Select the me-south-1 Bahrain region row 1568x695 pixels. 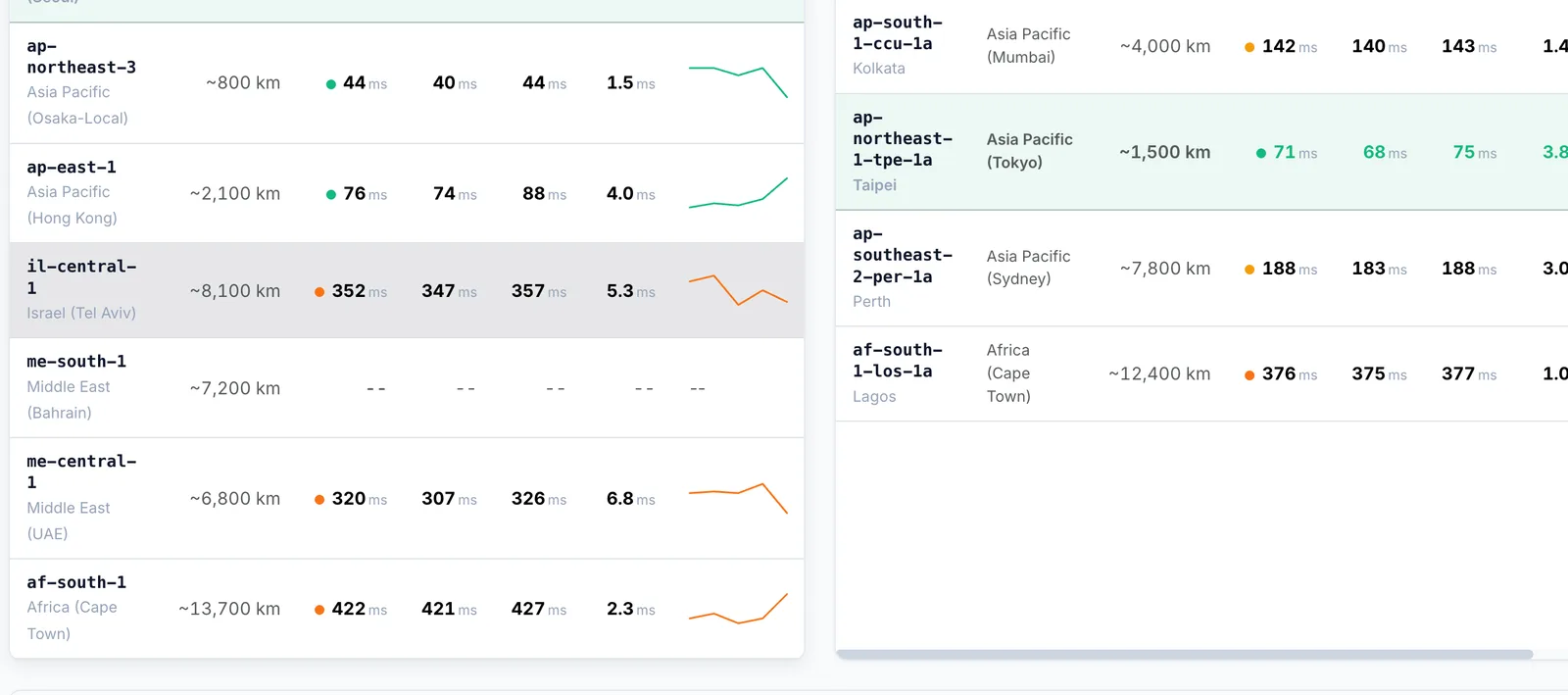tap(407, 388)
